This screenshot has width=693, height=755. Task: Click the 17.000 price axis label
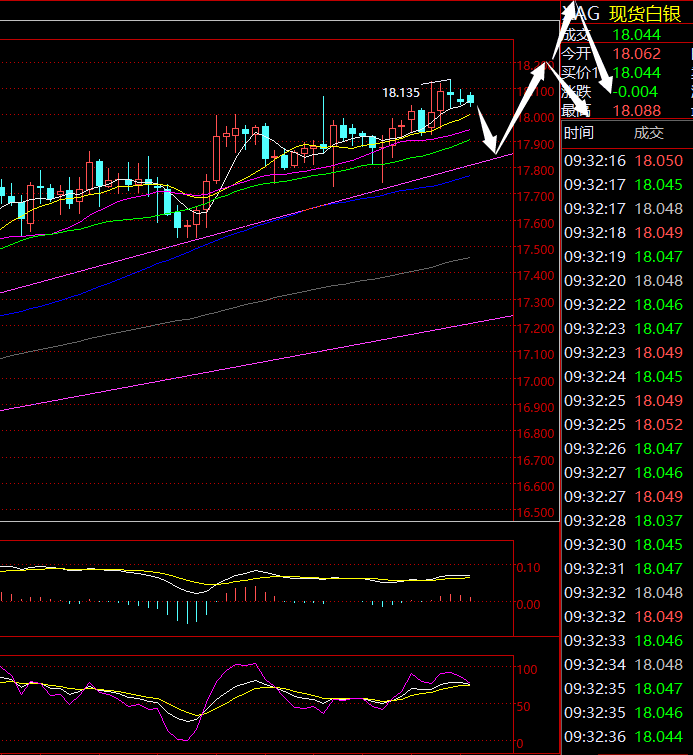[x=535, y=381]
